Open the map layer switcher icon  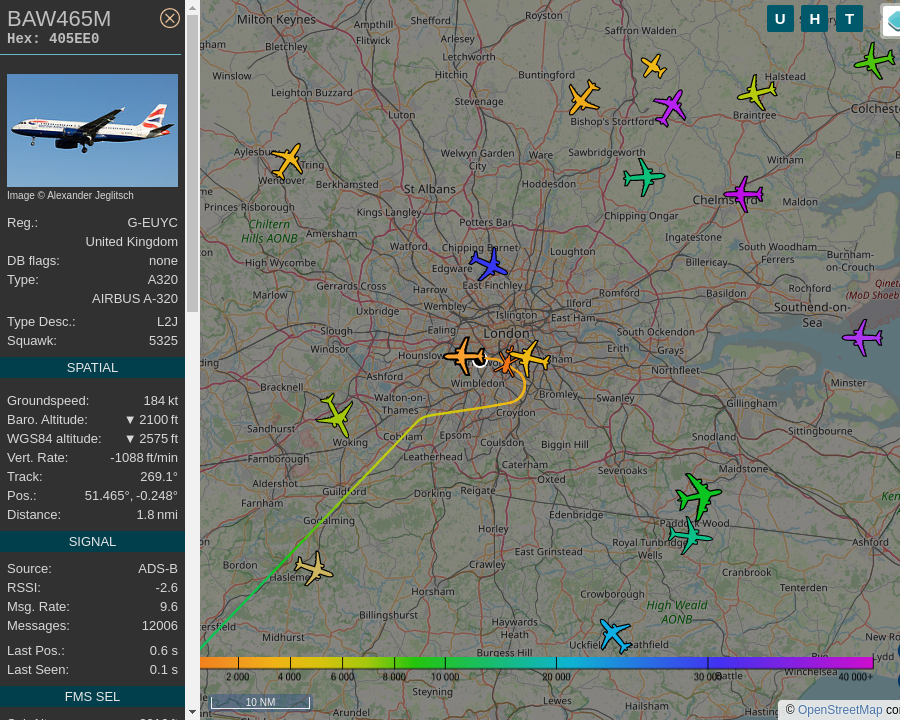(x=891, y=20)
